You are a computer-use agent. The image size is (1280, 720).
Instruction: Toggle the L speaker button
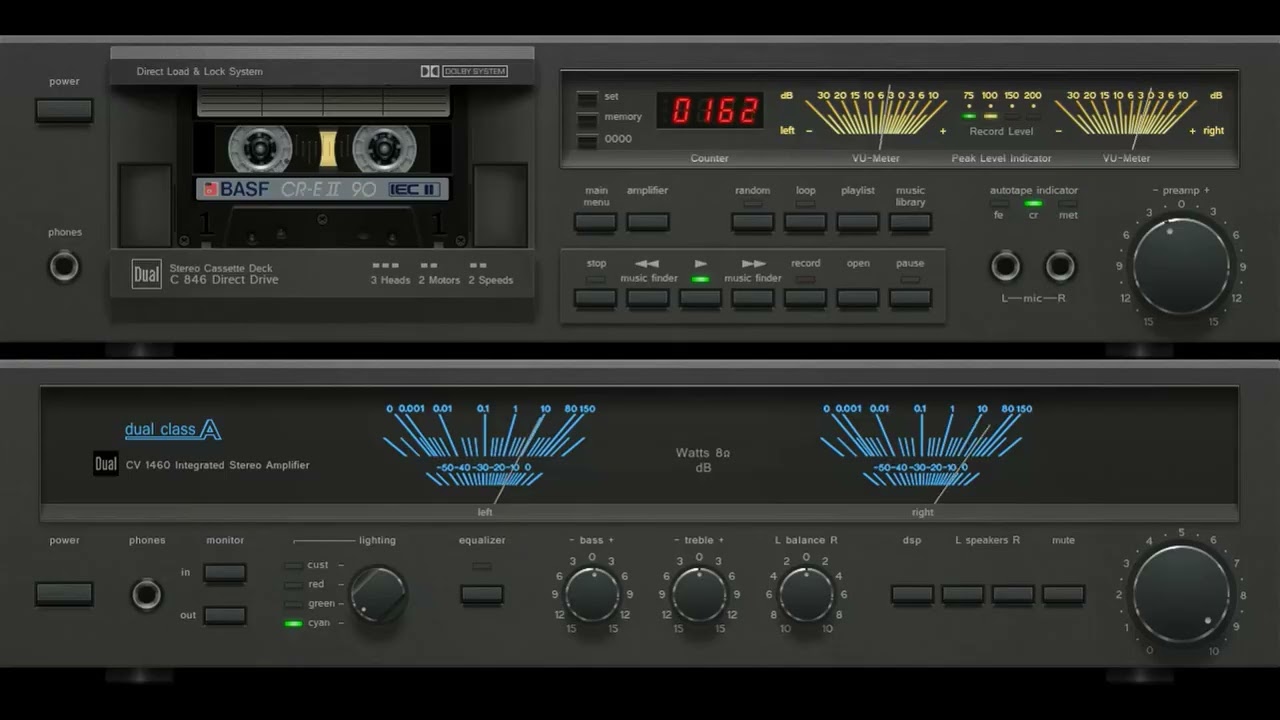tap(962, 594)
